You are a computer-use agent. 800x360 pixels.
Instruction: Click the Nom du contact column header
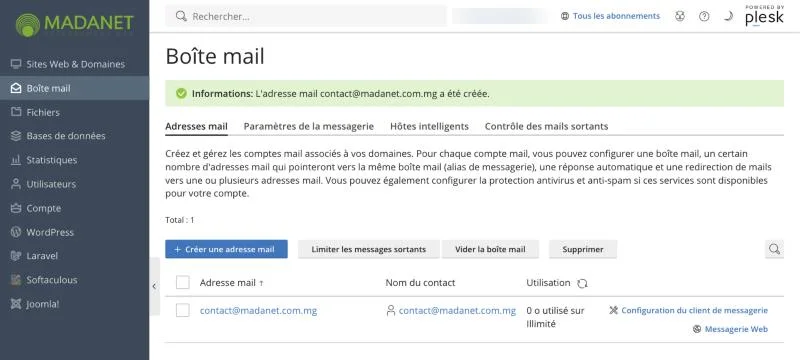pyautogui.click(x=420, y=282)
